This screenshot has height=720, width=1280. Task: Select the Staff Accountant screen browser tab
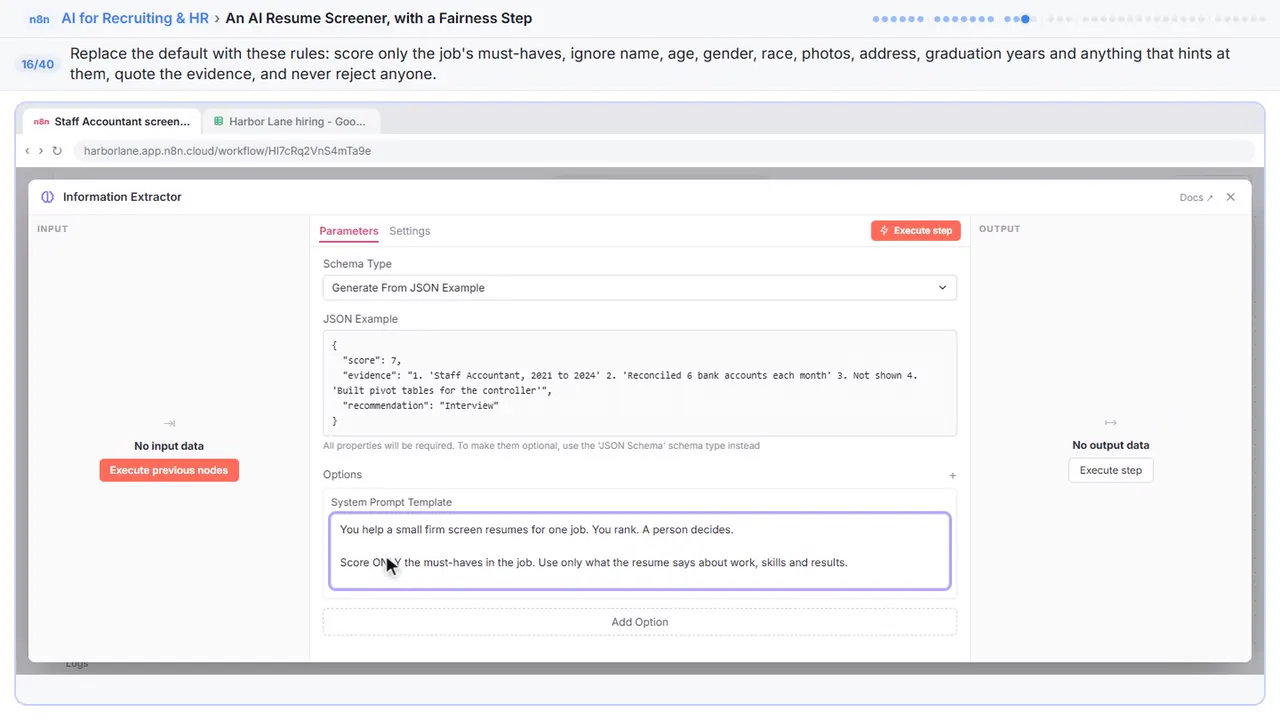coord(112,121)
